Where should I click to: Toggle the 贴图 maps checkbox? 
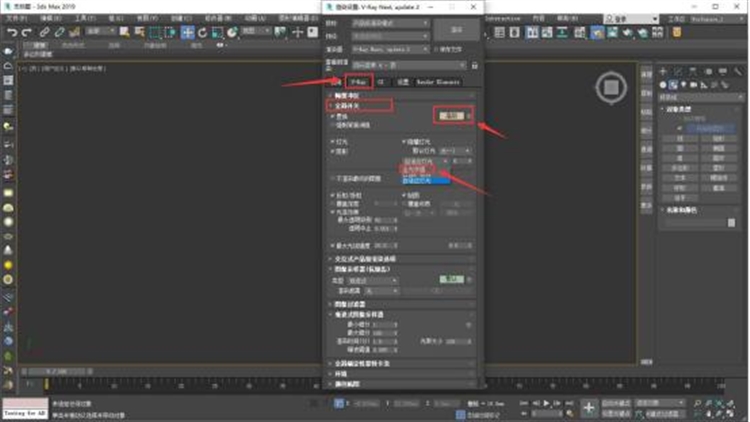404,196
